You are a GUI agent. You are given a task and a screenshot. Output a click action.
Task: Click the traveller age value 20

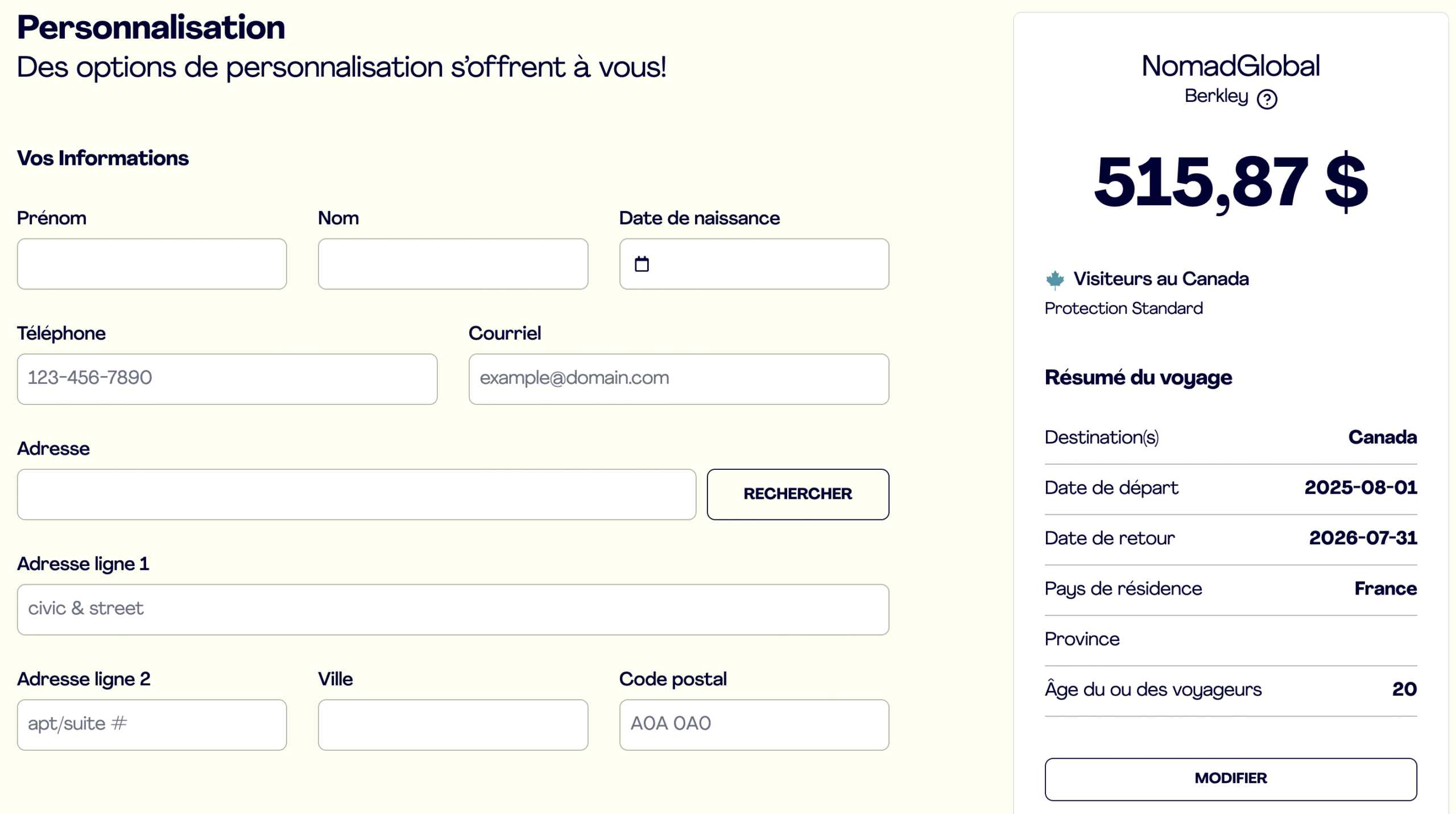point(1404,689)
